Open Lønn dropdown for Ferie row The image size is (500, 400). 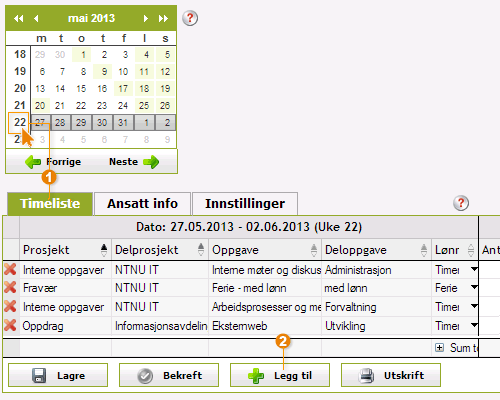coord(474,287)
